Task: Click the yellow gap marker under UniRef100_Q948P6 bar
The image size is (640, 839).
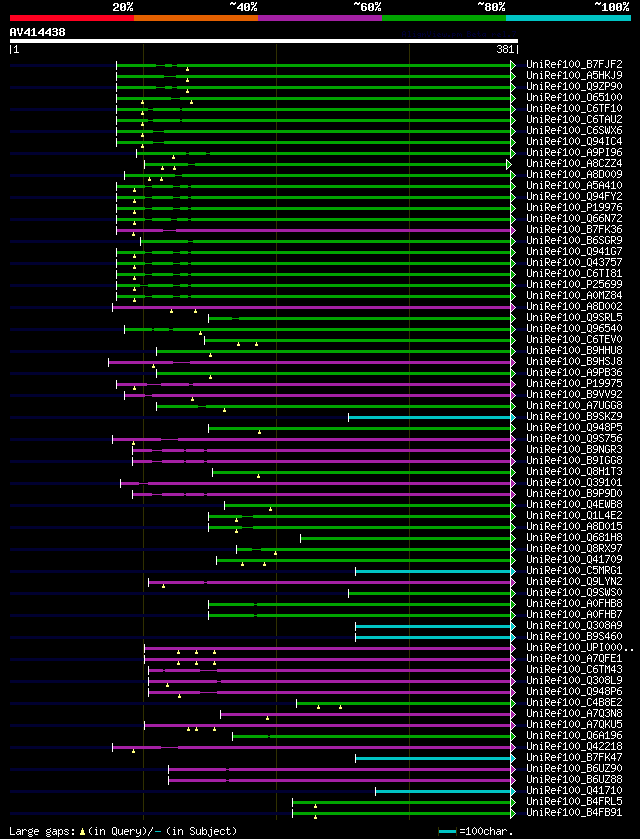Action: point(180,696)
